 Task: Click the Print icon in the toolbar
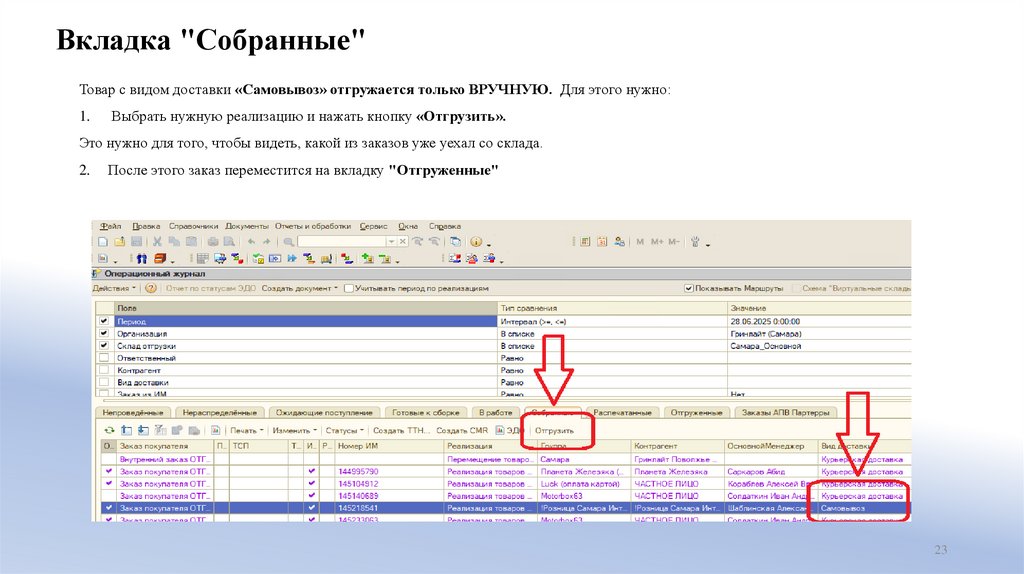212,242
